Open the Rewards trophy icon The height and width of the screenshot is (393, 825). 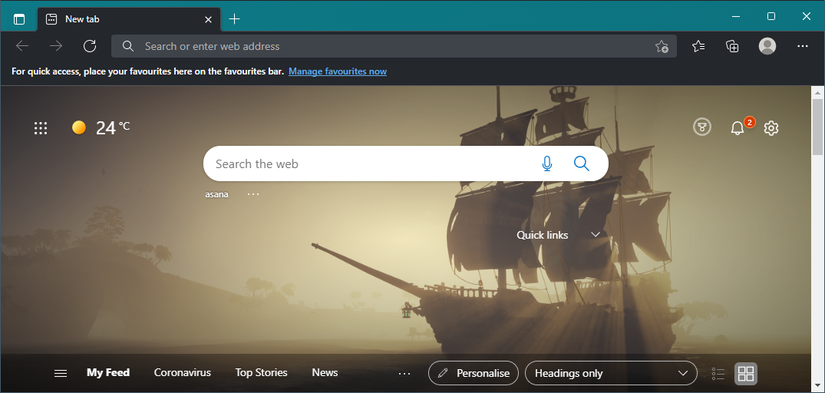702,127
